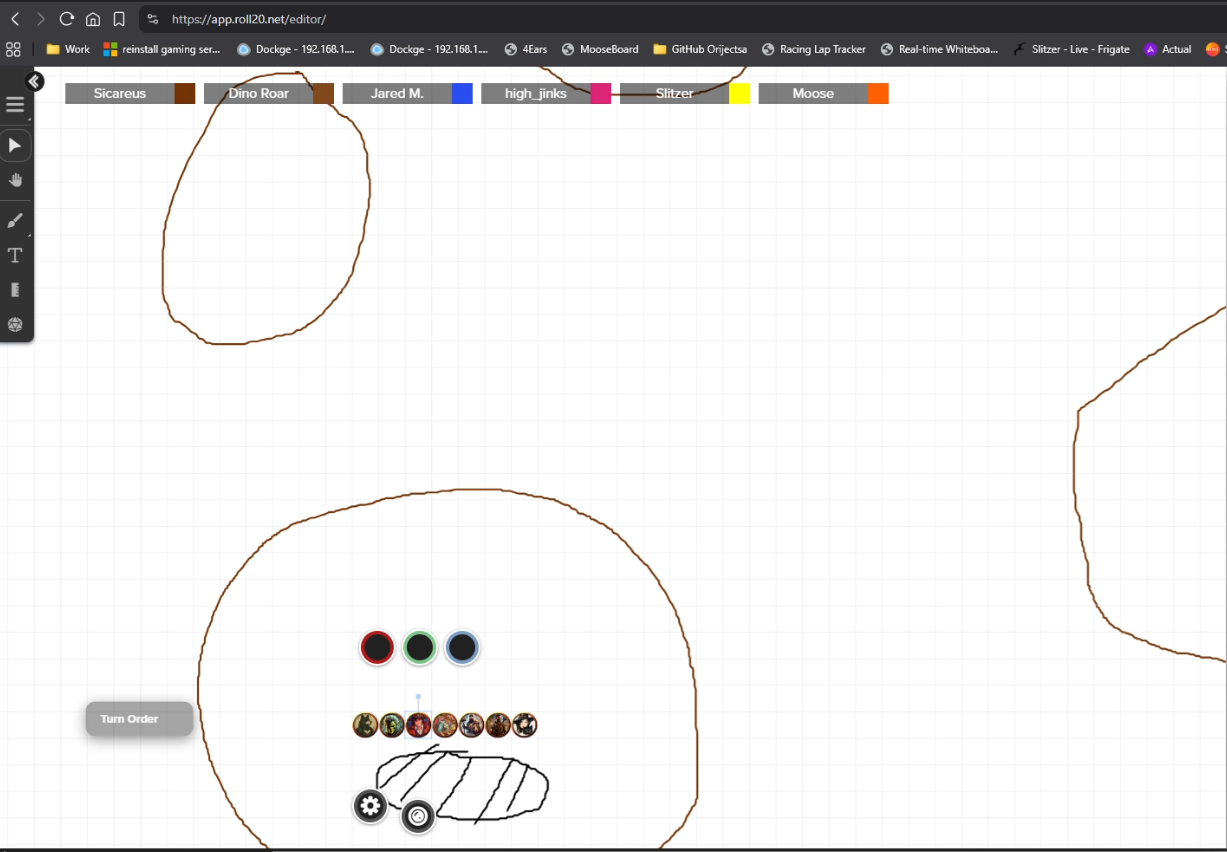This screenshot has width=1227, height=852.
Task: Collapse the toolbar with double-chevron button
Action: pyautogui.click(x=35, y=82)
